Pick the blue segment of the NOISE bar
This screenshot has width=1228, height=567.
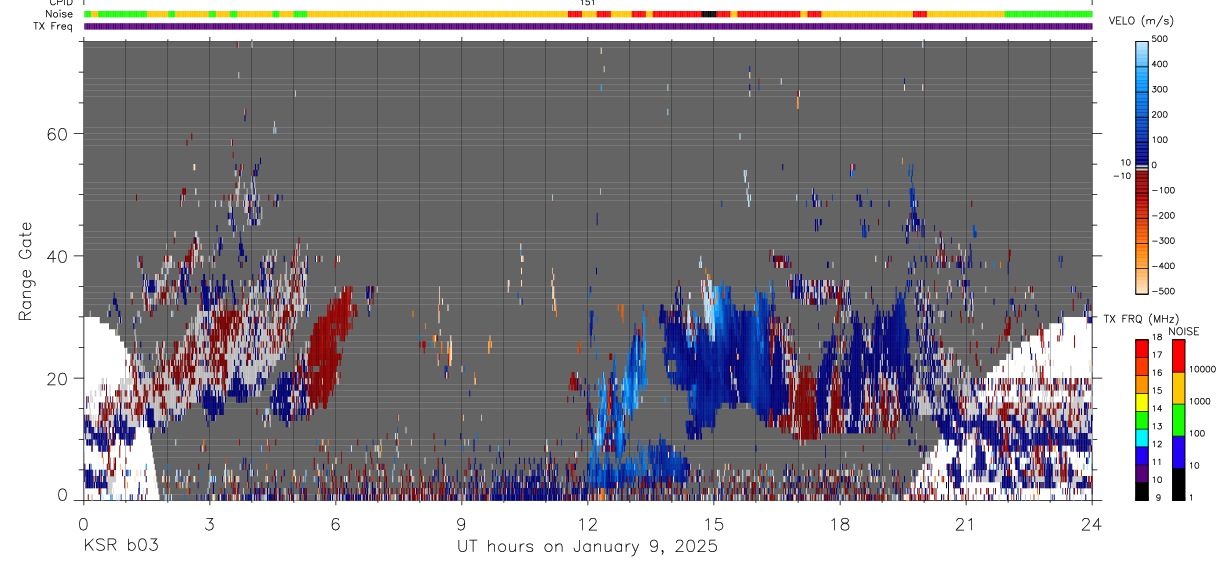click(x=1178, y=451)
